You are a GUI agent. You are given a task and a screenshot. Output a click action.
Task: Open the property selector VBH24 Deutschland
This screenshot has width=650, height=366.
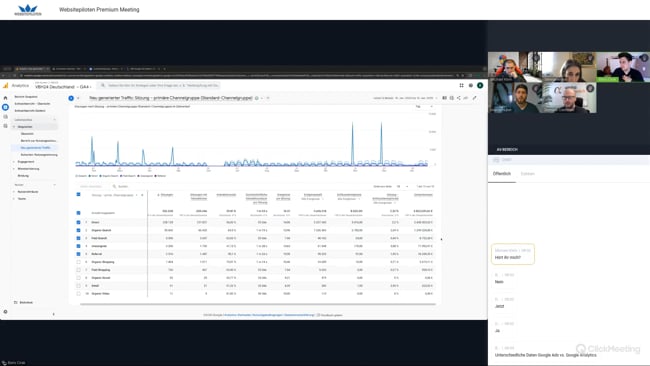point(63,87)
